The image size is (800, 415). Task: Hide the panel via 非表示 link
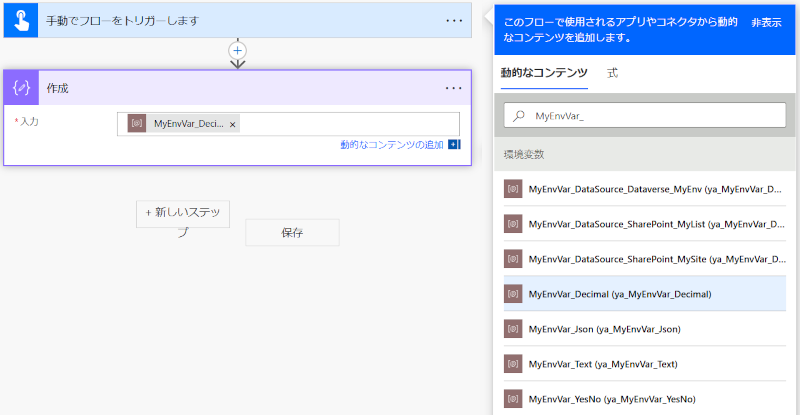point(767,21)
